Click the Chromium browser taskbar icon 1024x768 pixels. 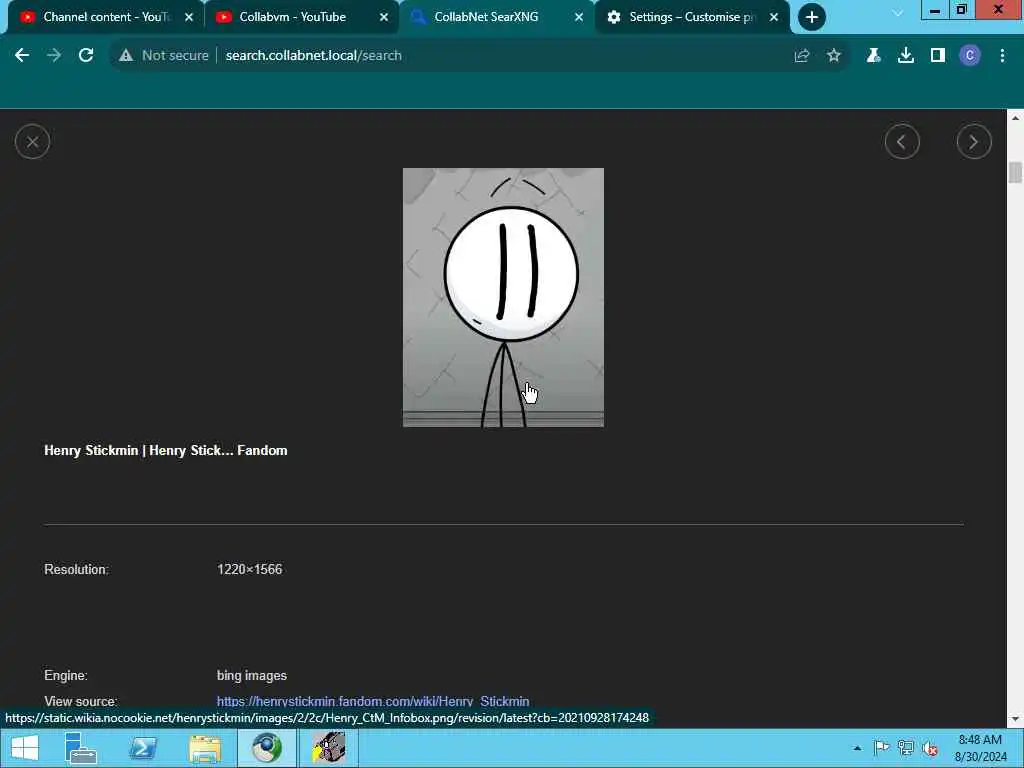[x=266, y=748]
